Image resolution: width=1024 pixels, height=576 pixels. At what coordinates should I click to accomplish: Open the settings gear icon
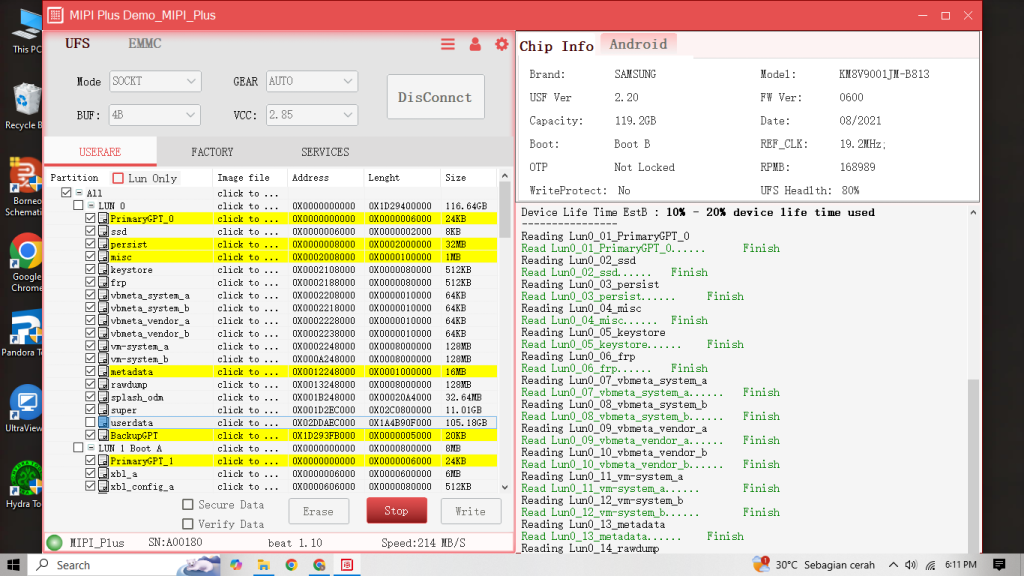coord(500,44)
